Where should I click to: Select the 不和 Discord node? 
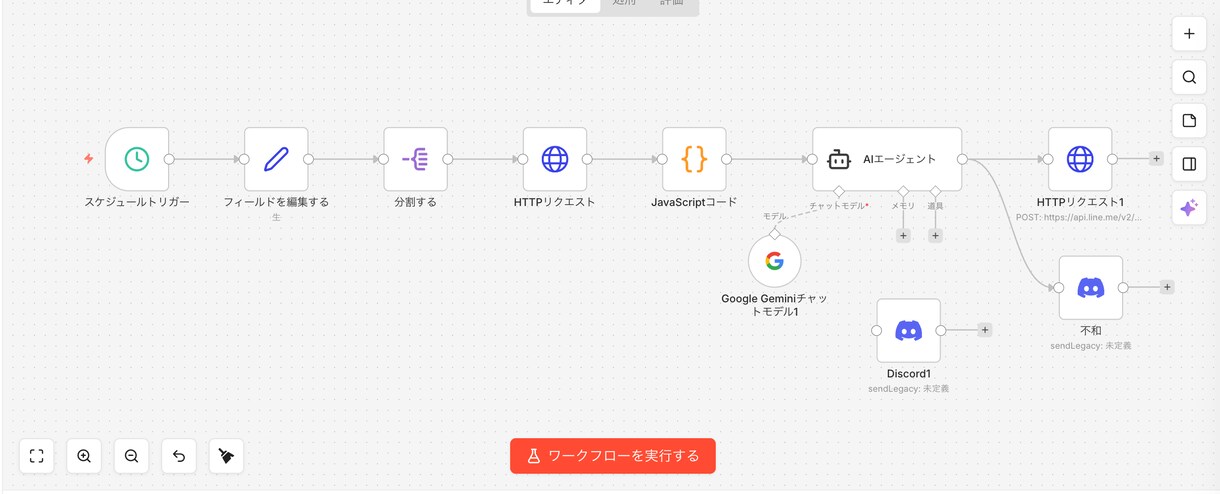coord(1091,287)
